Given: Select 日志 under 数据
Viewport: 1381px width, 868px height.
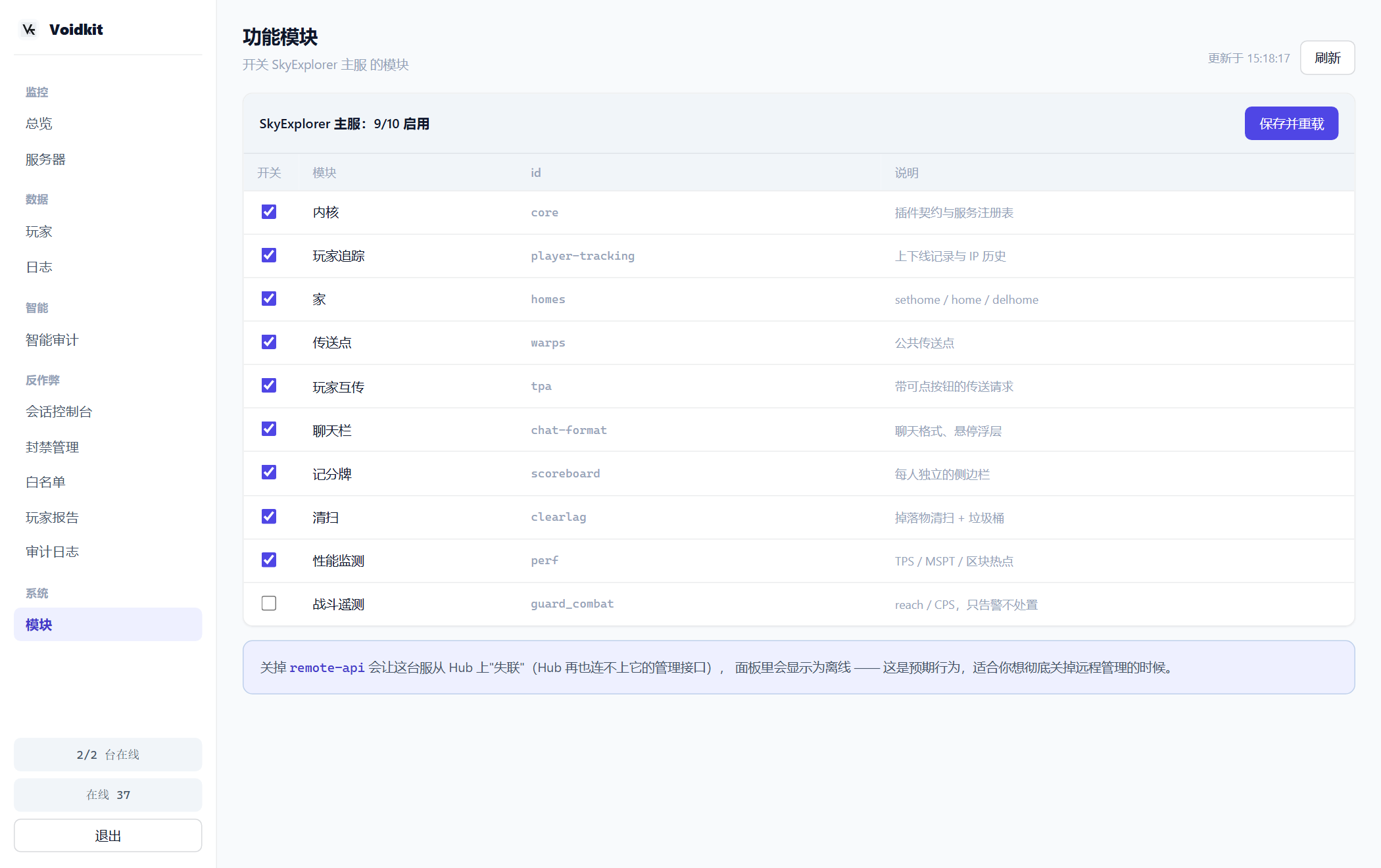Looking at the screenshot, I should coord(108,267).
